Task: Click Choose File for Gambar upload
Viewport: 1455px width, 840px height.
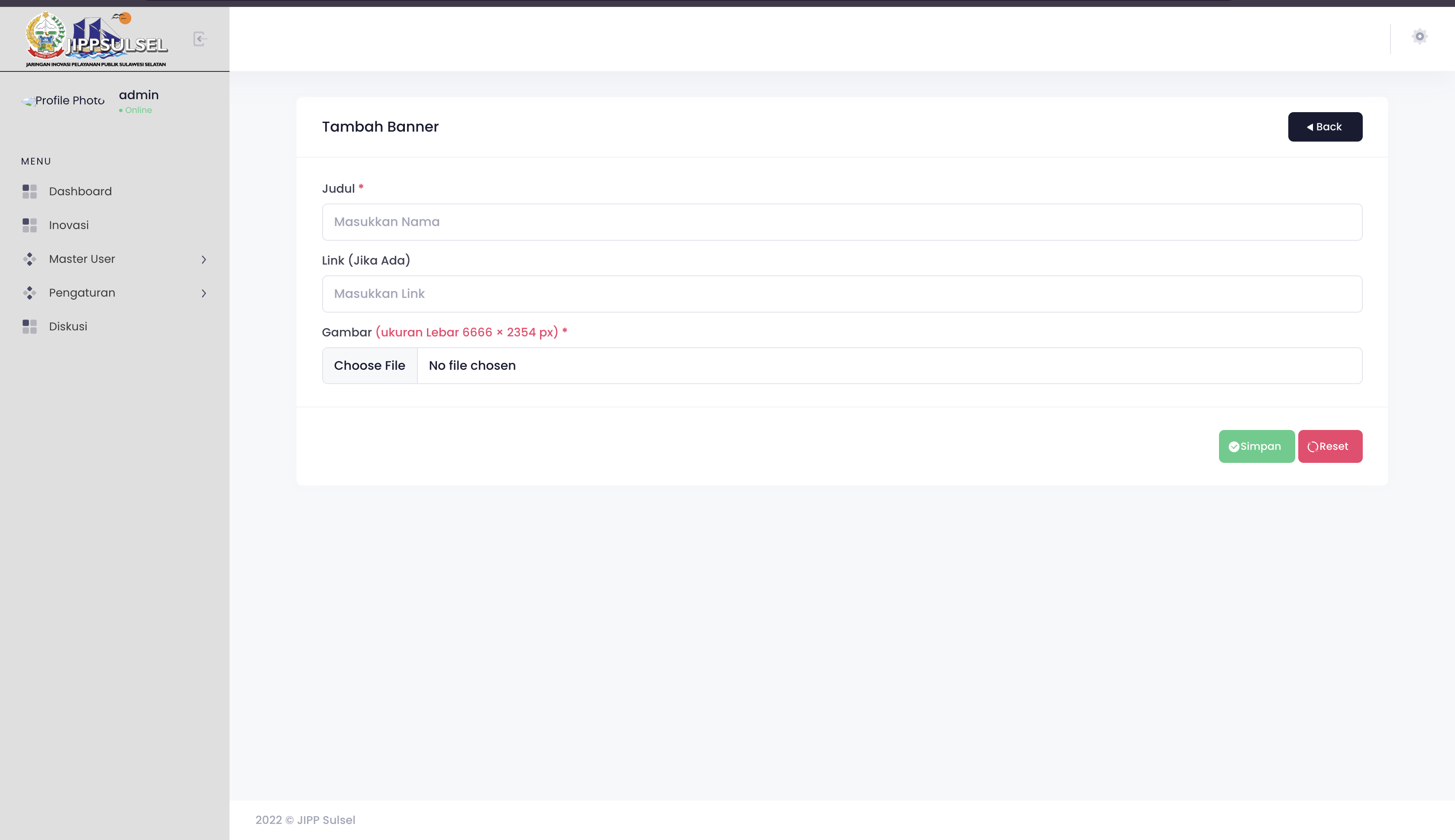Action: tap(370, 365)
